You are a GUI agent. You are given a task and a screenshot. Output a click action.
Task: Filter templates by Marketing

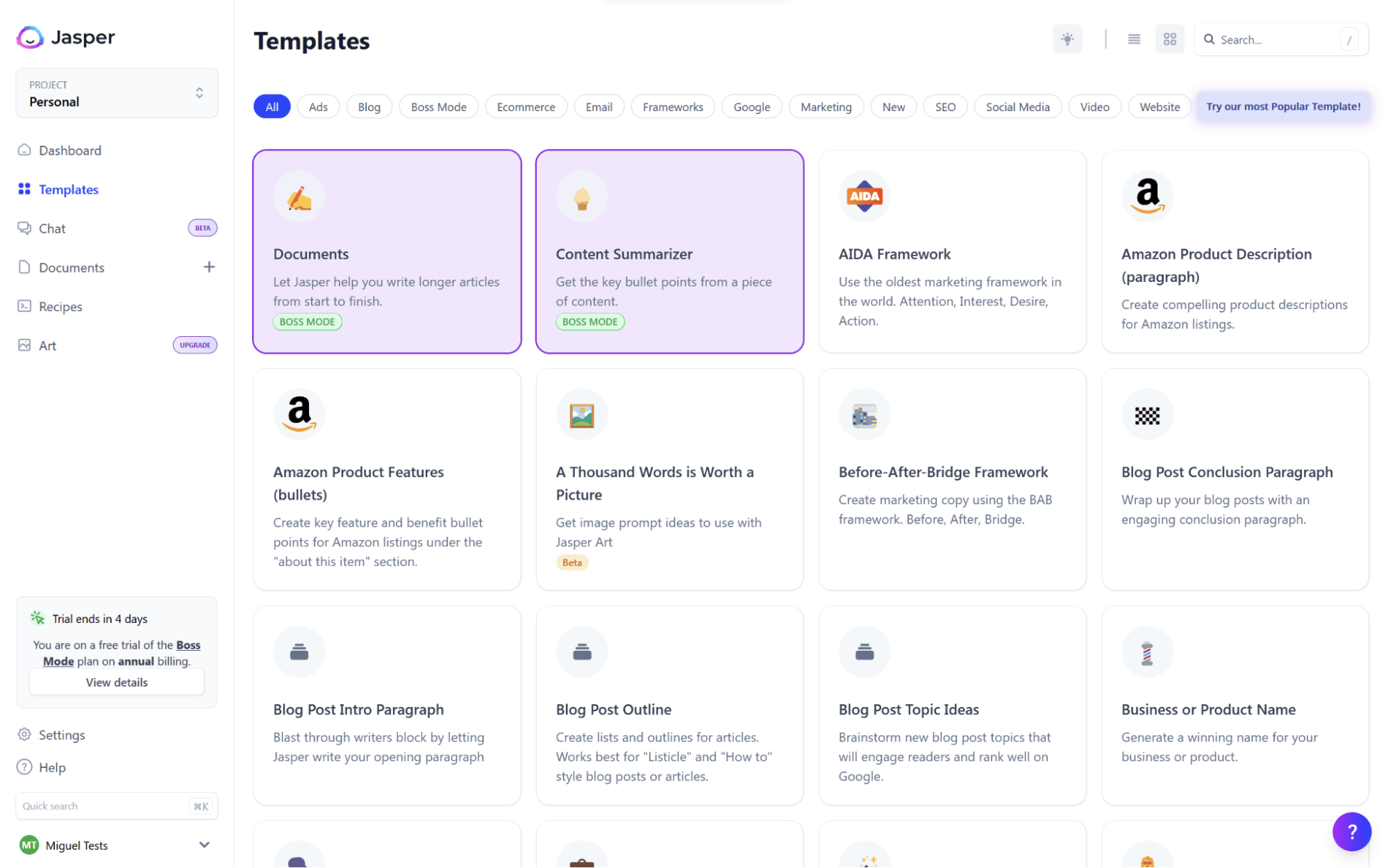(826, 106)
